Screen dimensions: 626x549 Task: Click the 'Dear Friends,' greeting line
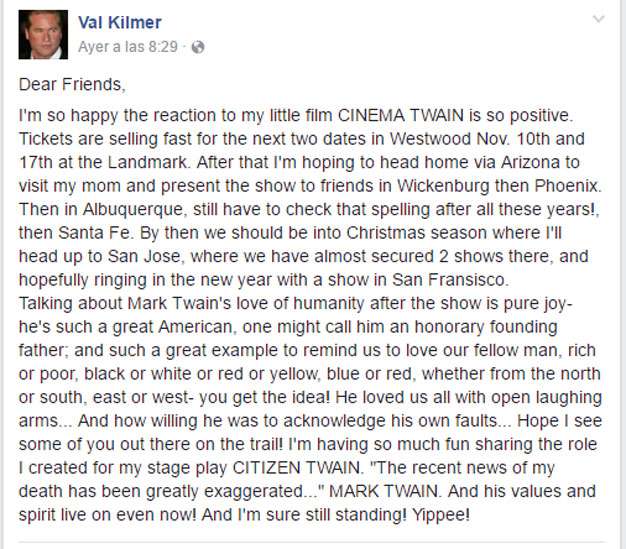(x=73, y=83)
